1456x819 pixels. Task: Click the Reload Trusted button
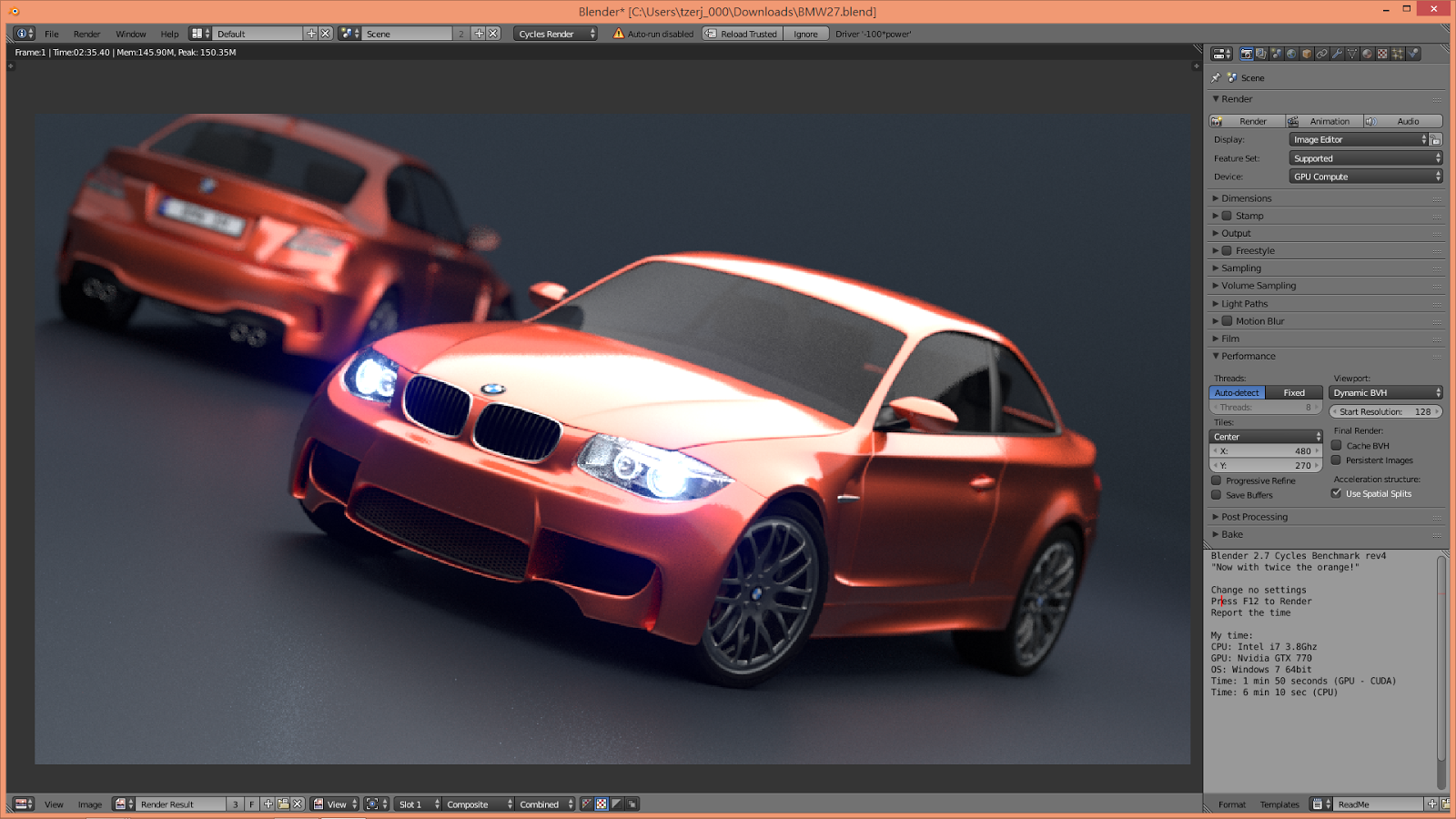[743, 34]
